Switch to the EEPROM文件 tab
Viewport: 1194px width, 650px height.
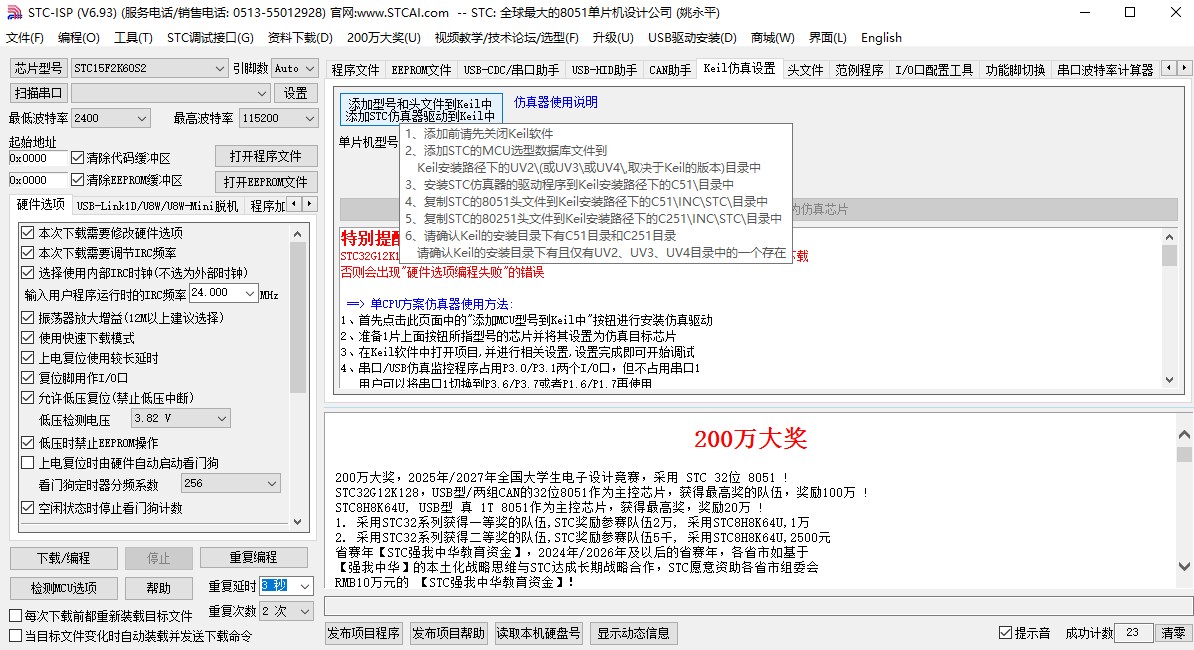421,70
